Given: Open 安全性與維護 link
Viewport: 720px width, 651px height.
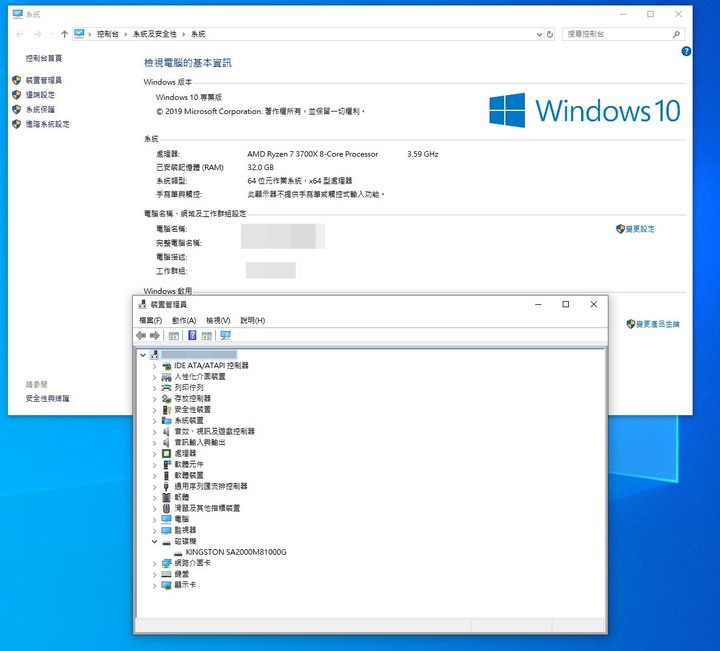Looking at the screenshot, I should pyautogui.click(x=47, y=398).
